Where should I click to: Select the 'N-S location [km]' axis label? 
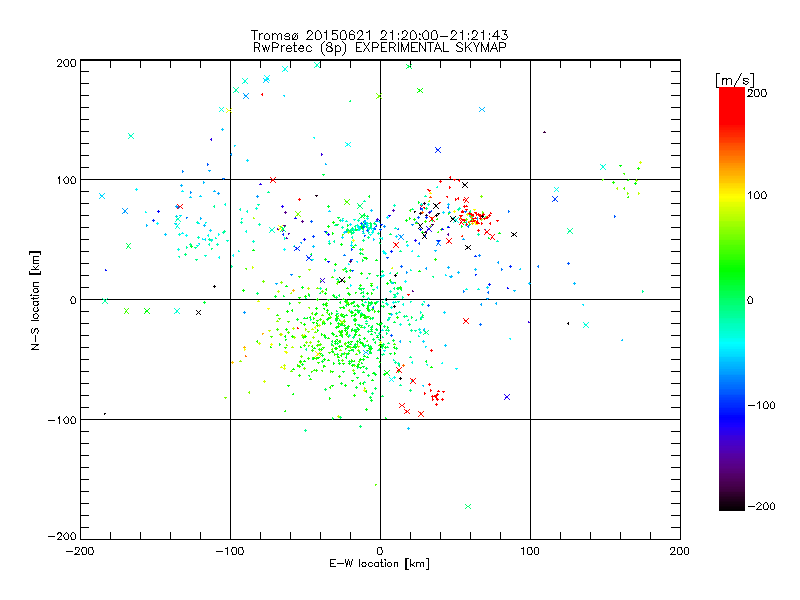tap(35, 301)
